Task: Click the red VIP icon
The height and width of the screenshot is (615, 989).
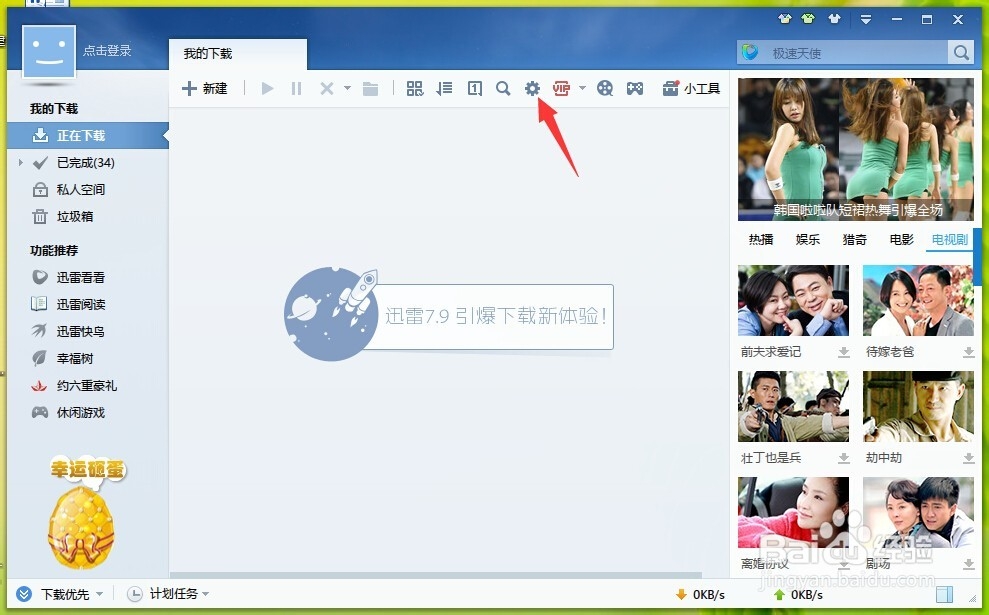Action: coord(561,89)
